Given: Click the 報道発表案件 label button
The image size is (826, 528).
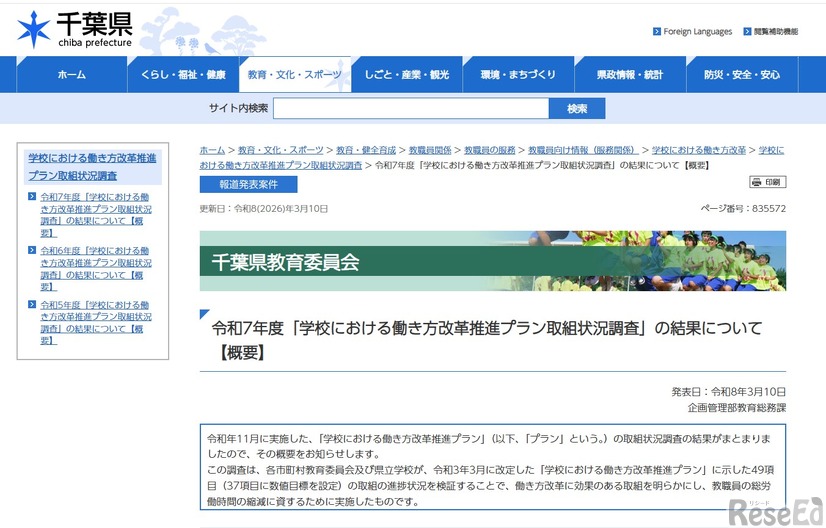Looking at the screenshot, I should click(x=248, y=184).
